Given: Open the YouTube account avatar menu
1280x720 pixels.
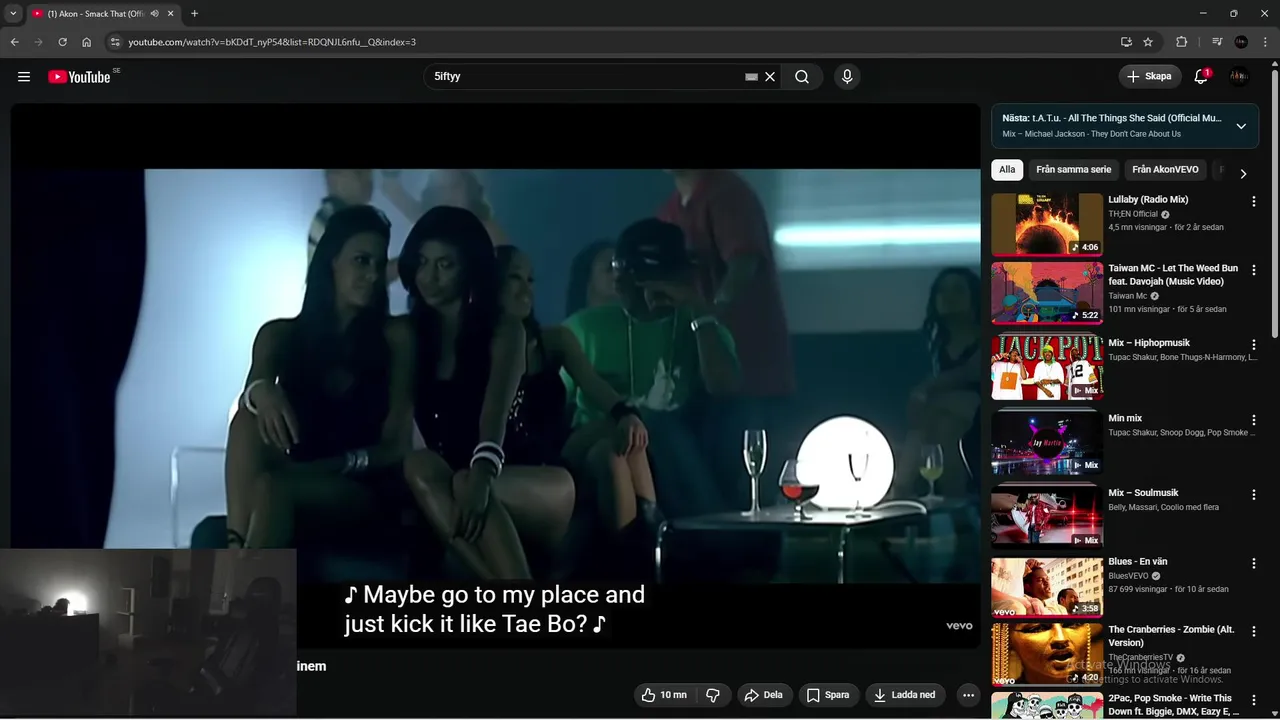Looking at the screenshot, I should coord(1239,76).
